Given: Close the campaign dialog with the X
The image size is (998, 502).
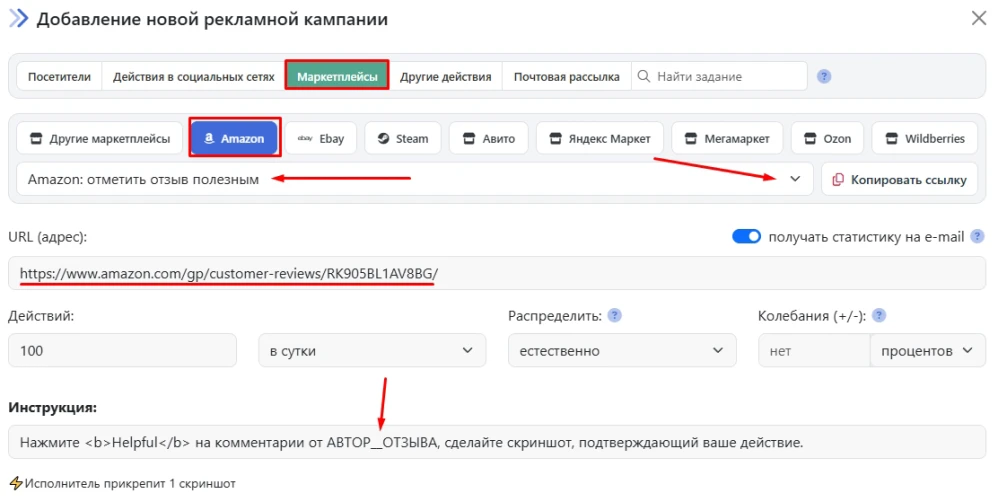Looking at the screenshot, I should 979,18.
